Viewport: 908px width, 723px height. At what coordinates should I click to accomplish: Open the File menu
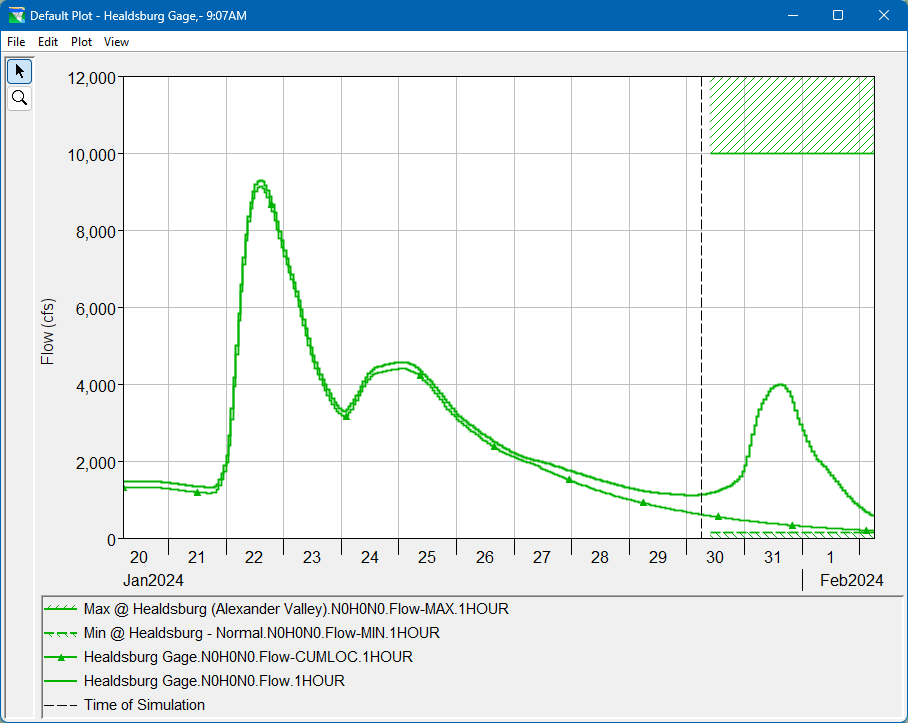(x=16, y=42)
